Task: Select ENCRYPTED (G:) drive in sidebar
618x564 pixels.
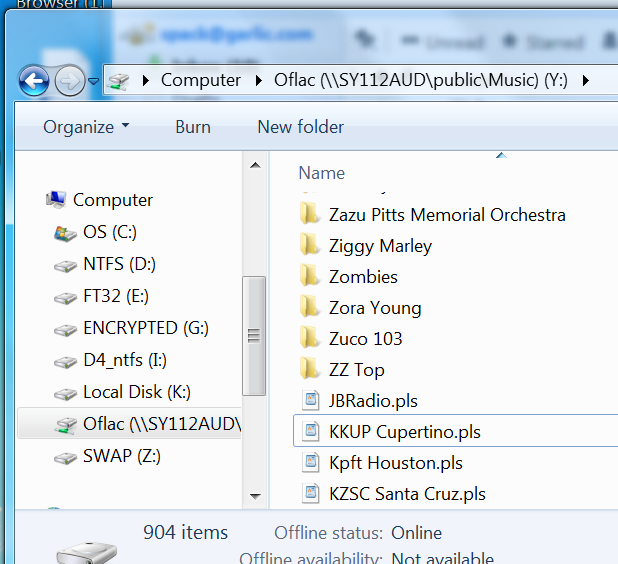Action: click(x=146, y=328)
